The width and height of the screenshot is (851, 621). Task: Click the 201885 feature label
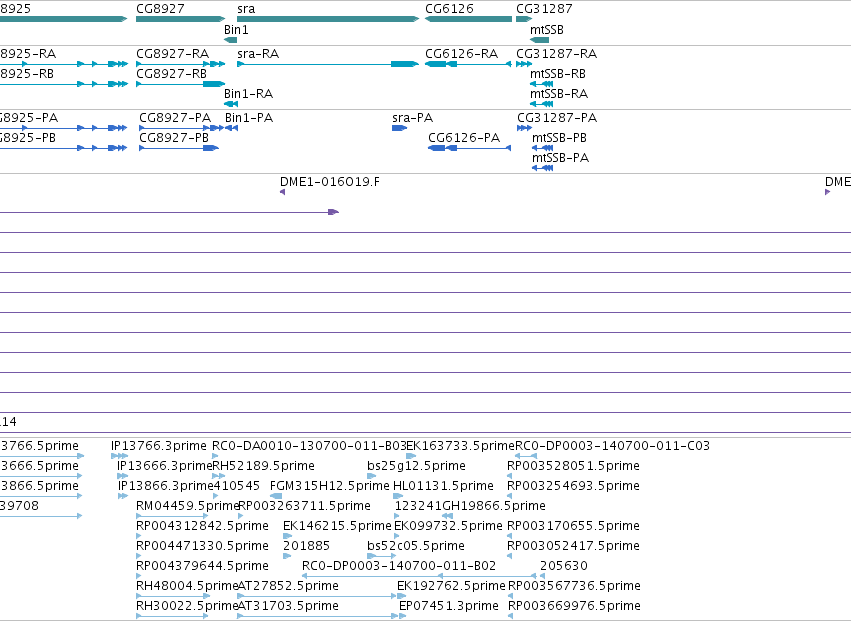pyautogui.click(x=307, y=546)
